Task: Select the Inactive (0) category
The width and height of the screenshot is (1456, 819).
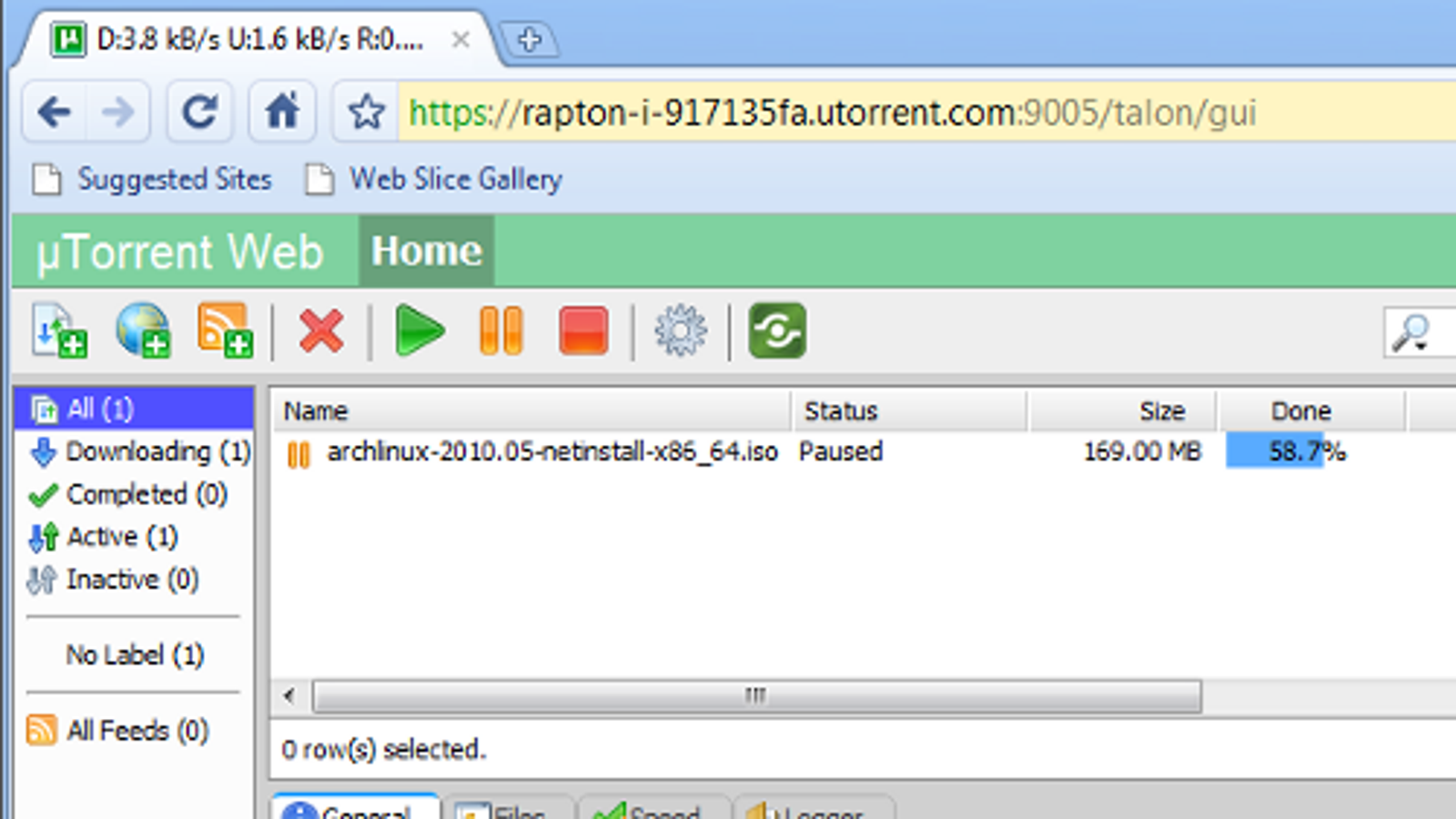Action: point(113,580)
